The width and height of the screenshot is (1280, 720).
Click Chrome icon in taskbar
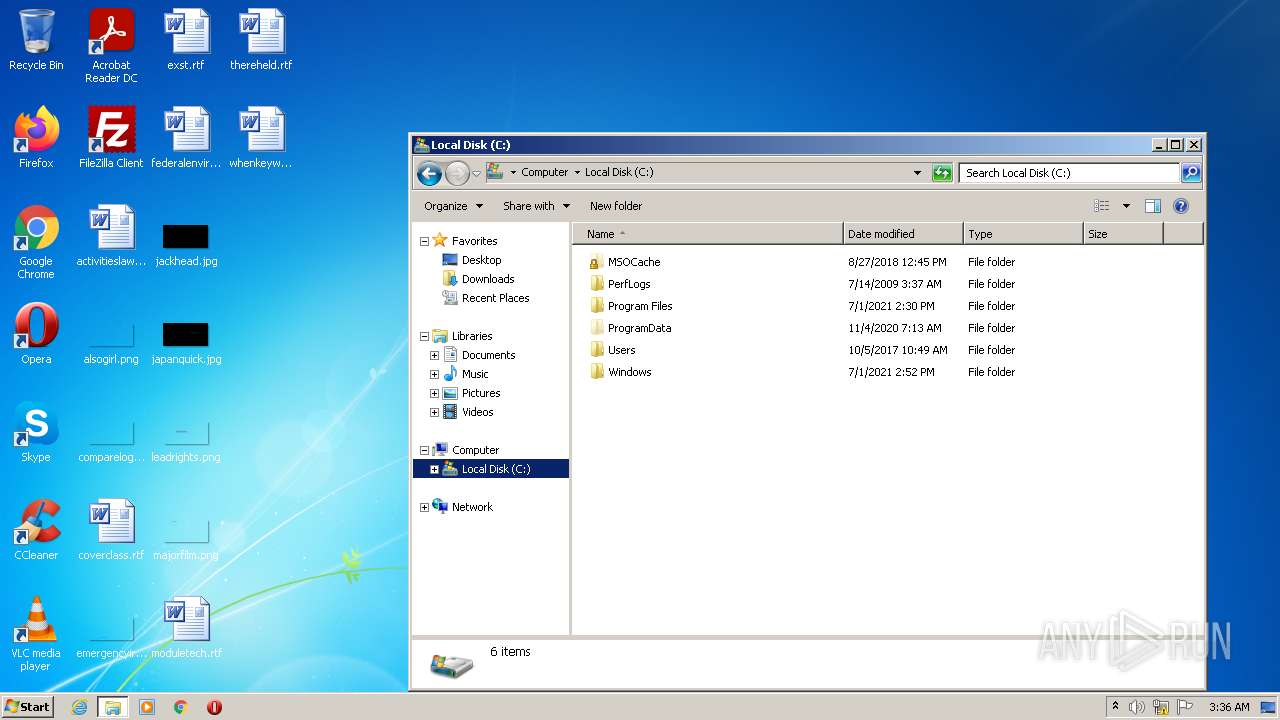(181, 707)
